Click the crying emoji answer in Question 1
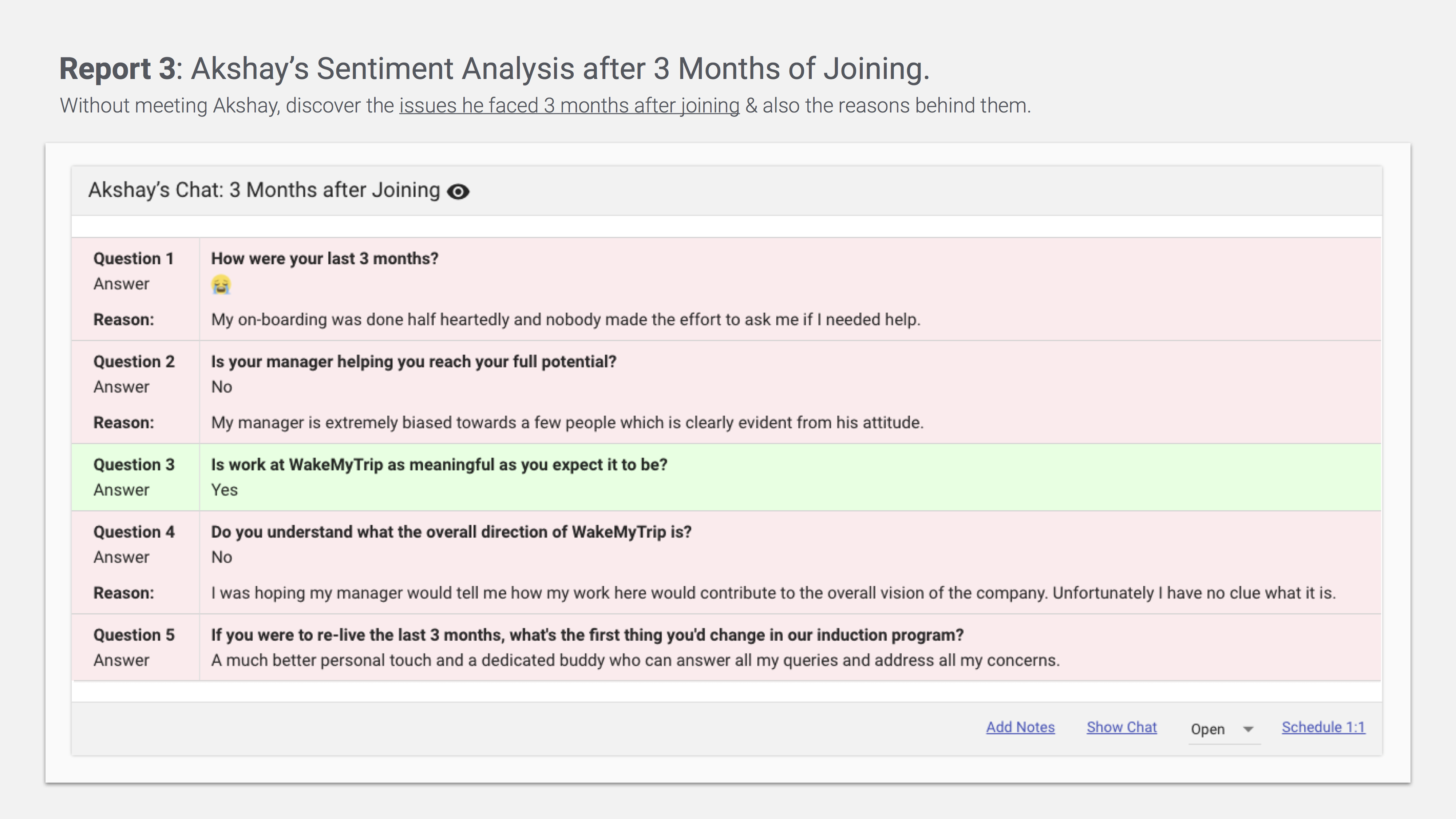Viewport: 1456px width, 819px height. click(x=221, y=284)
